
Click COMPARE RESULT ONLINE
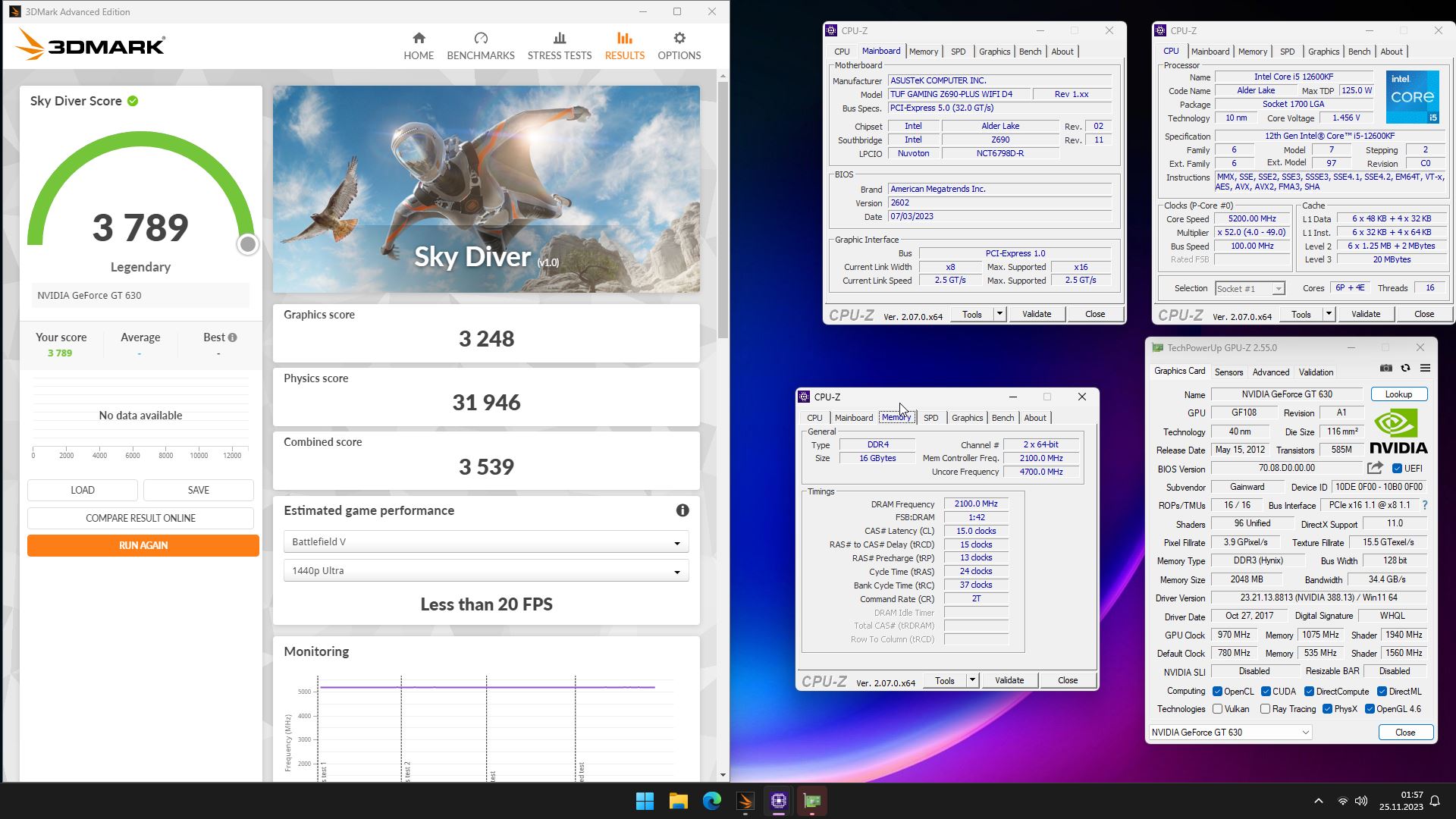[140, 518]
